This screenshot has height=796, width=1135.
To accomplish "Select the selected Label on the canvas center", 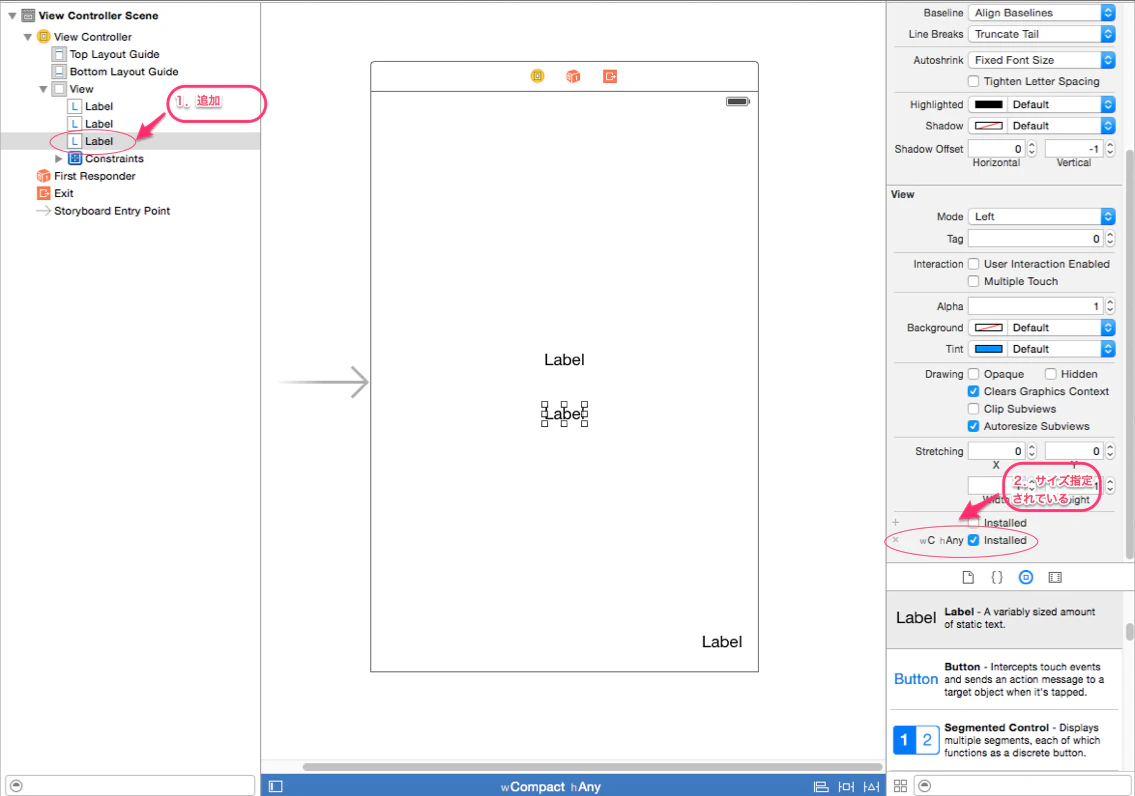I will tap(565, 414).
